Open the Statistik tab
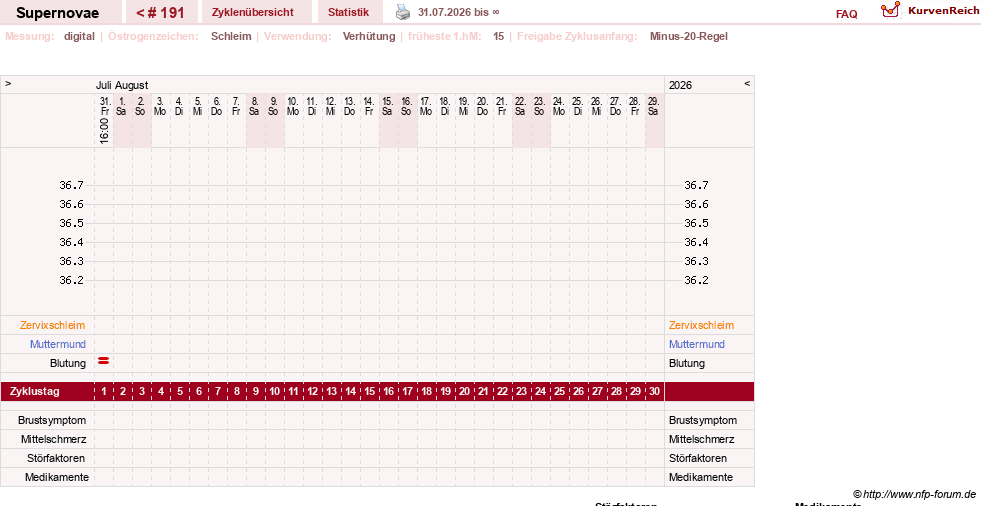The height and width of the screenshot is (506, 981). click(348, 12)
